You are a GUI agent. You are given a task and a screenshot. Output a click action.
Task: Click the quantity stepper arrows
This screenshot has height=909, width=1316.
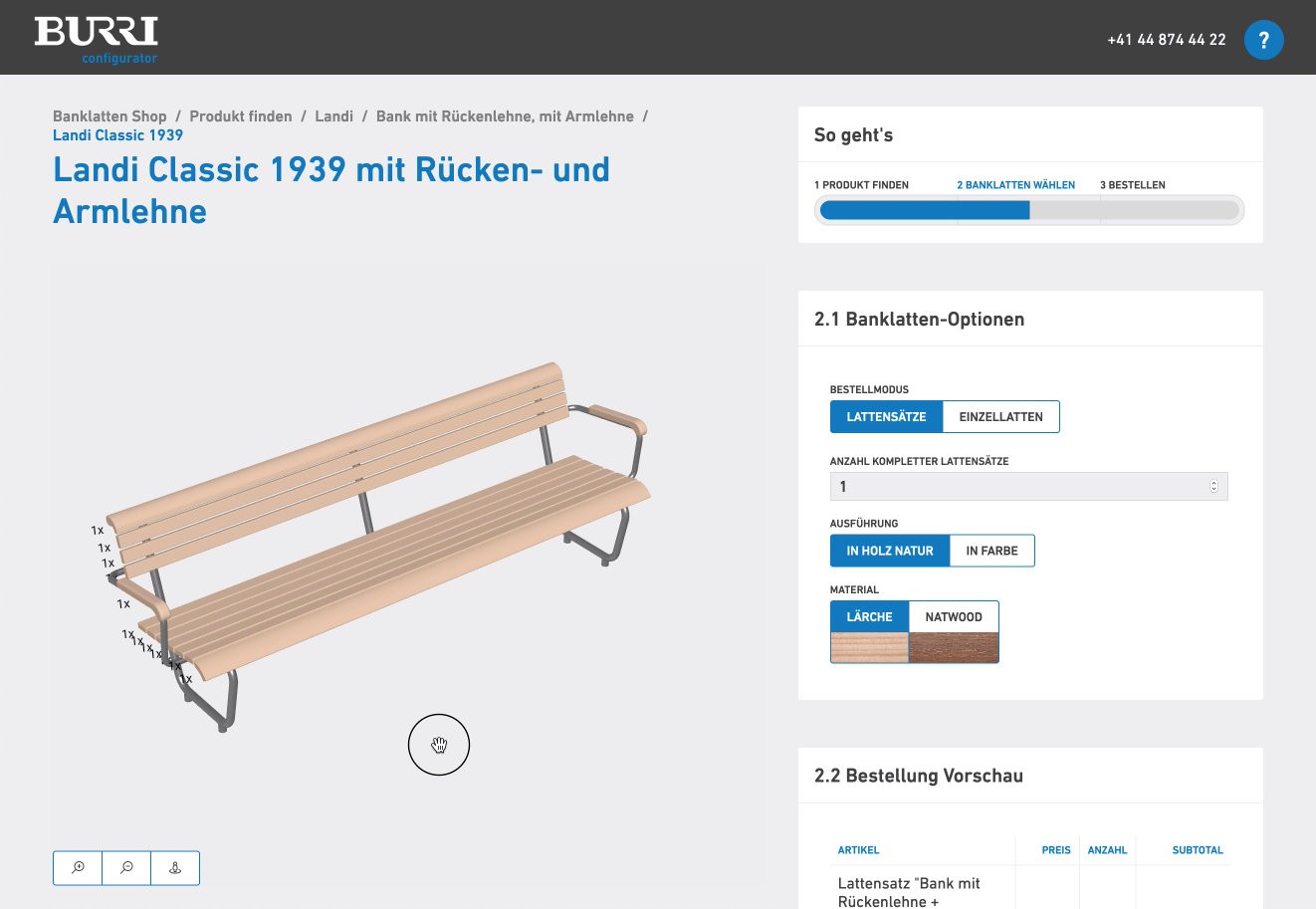[1213, 486]
